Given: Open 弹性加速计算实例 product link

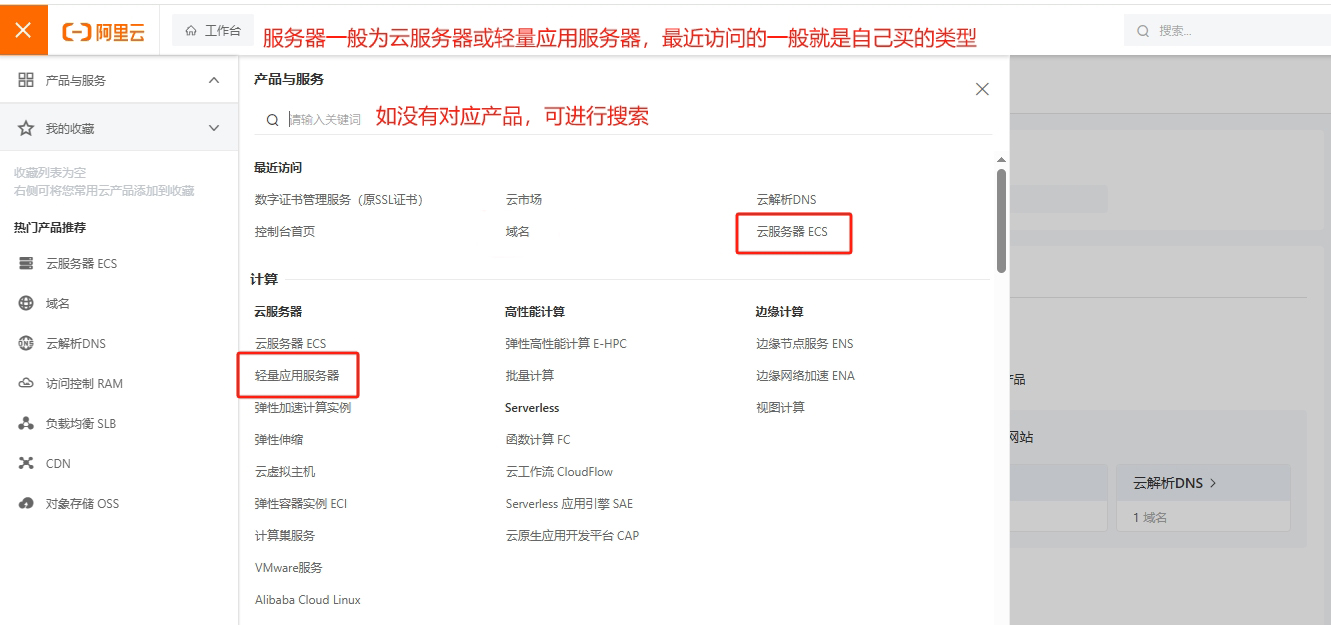Looking at the screenshot, I should pyautogui.click(x=303, y=408).
